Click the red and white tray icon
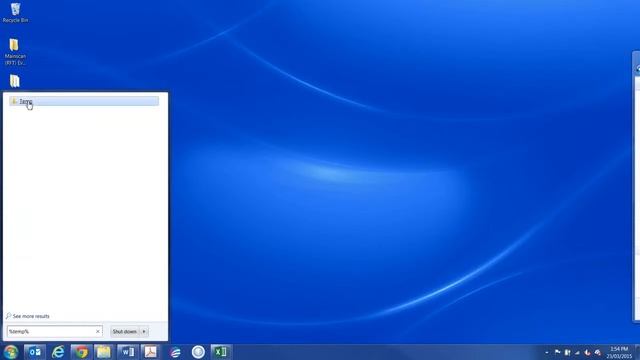The height and width of the screenshot is (360, 640). point(587,352)
